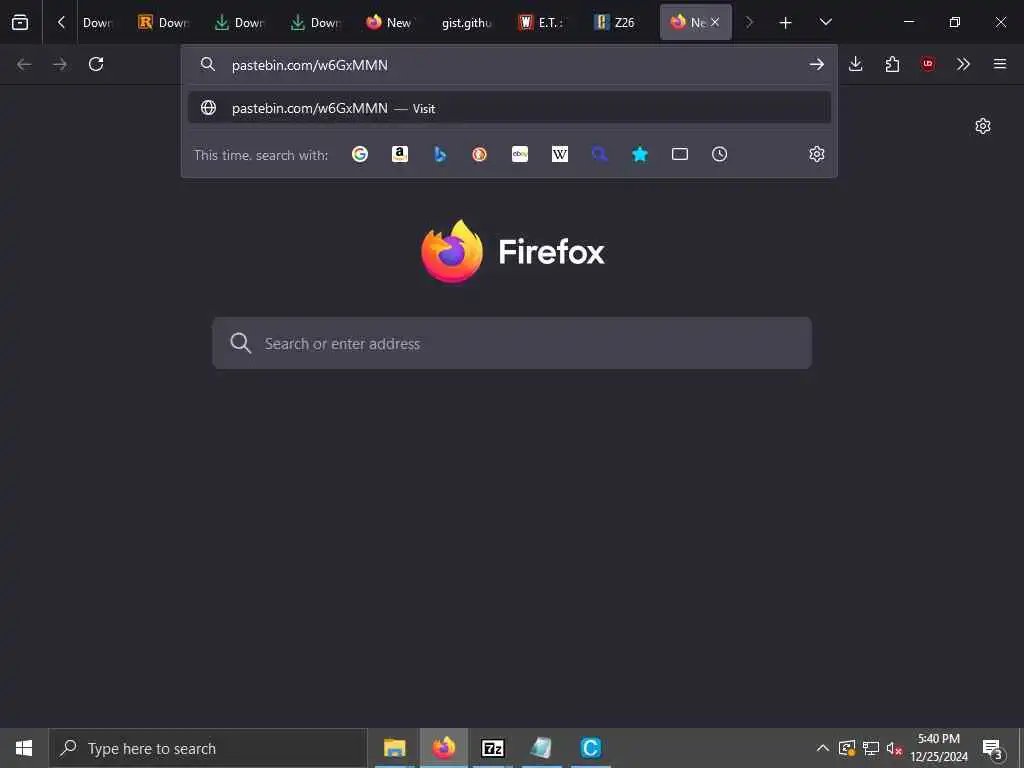Expand the list all tabs dropdown
Viewport: 1024px width, 768px height.
pyautogui.click(x=825, y=22)
